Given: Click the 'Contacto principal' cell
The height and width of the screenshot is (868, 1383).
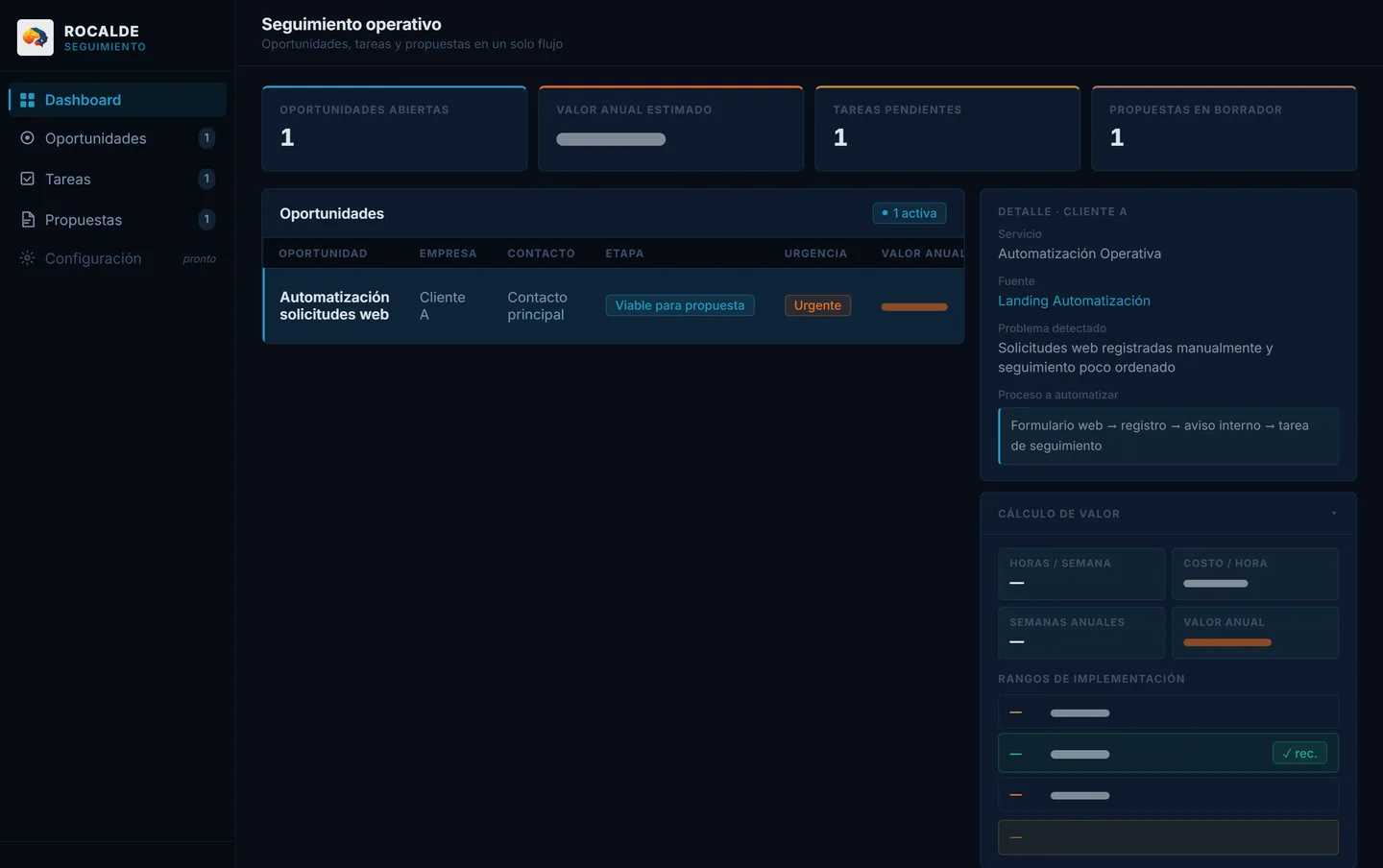Looking at the screenshot, I should (538, 305).
